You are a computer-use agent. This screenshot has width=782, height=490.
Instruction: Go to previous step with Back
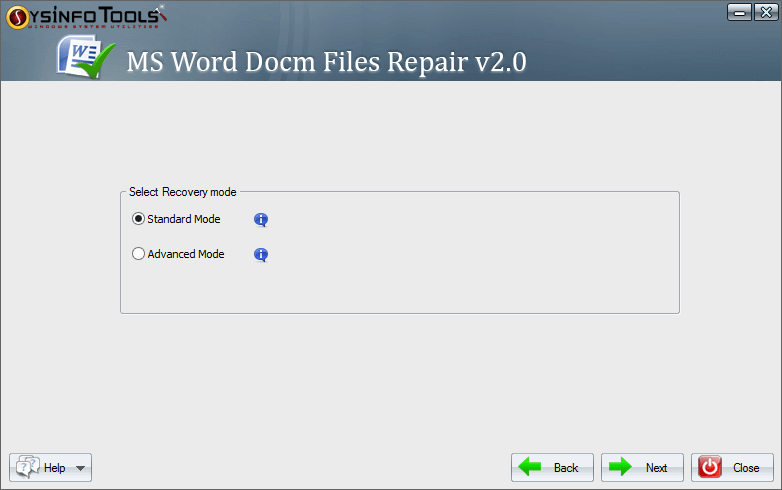pyautogui.click(x=552, y=468)
